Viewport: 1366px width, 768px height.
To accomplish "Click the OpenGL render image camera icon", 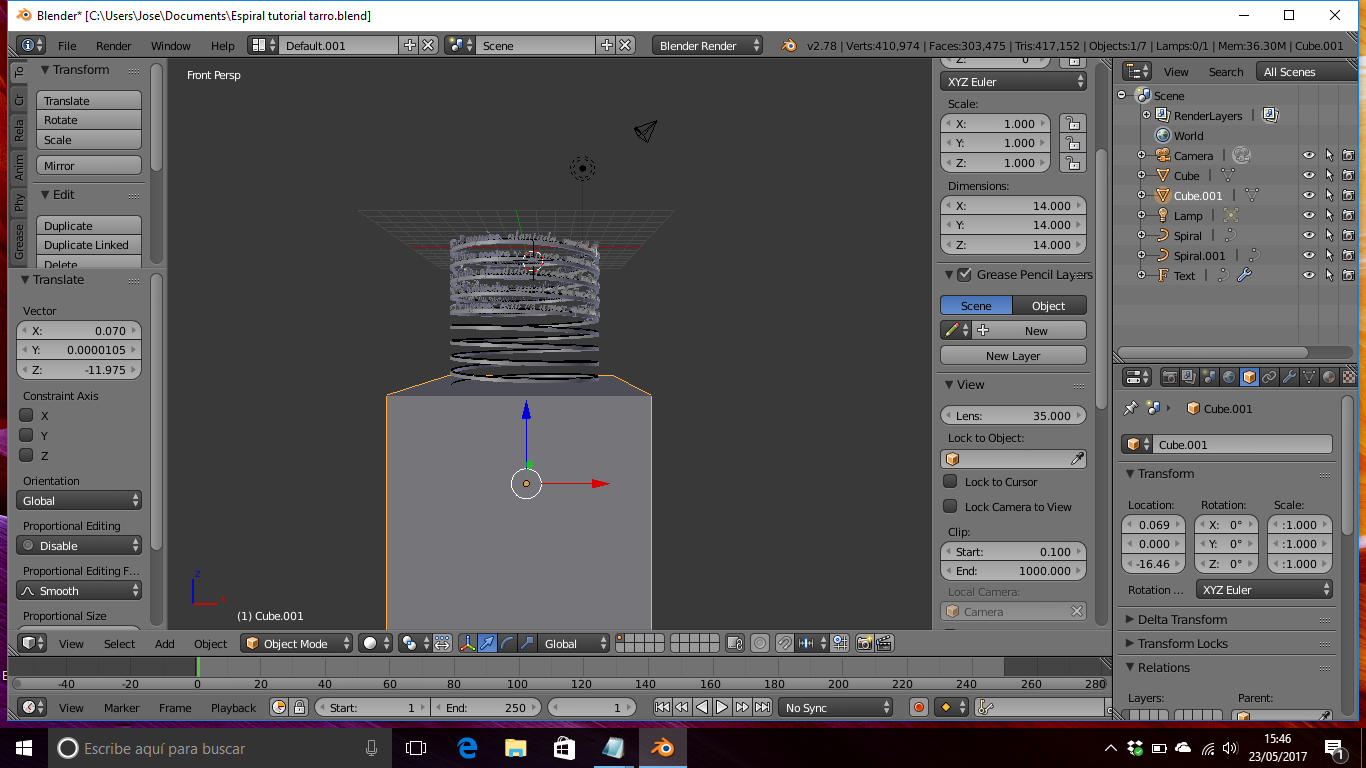I will (865, 643).
